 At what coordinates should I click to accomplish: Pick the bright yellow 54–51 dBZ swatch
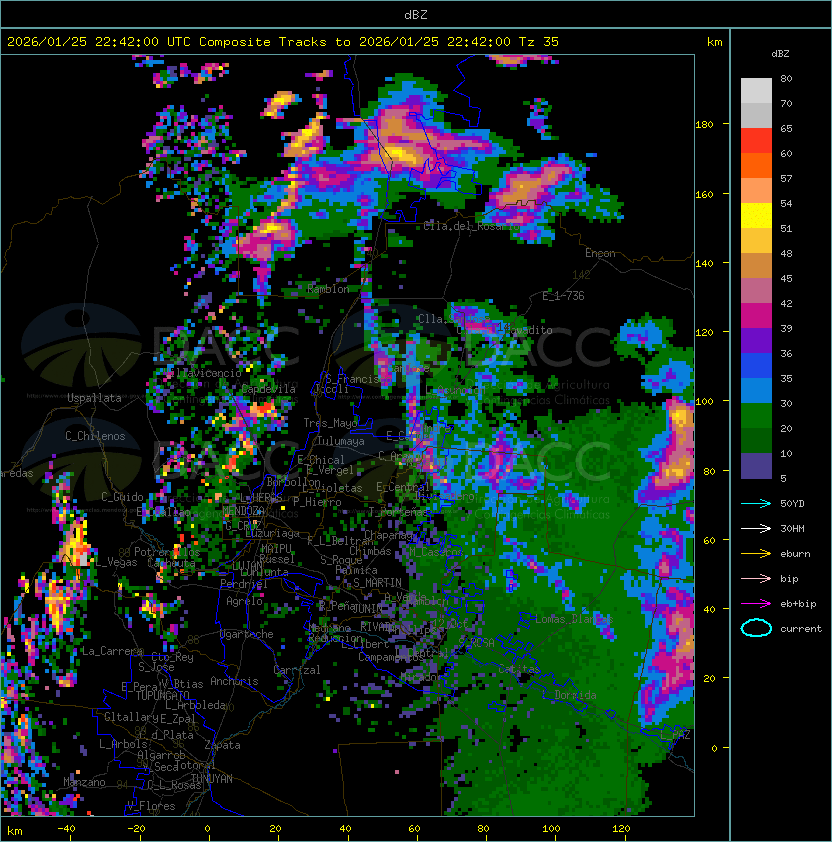click(756, 215)
